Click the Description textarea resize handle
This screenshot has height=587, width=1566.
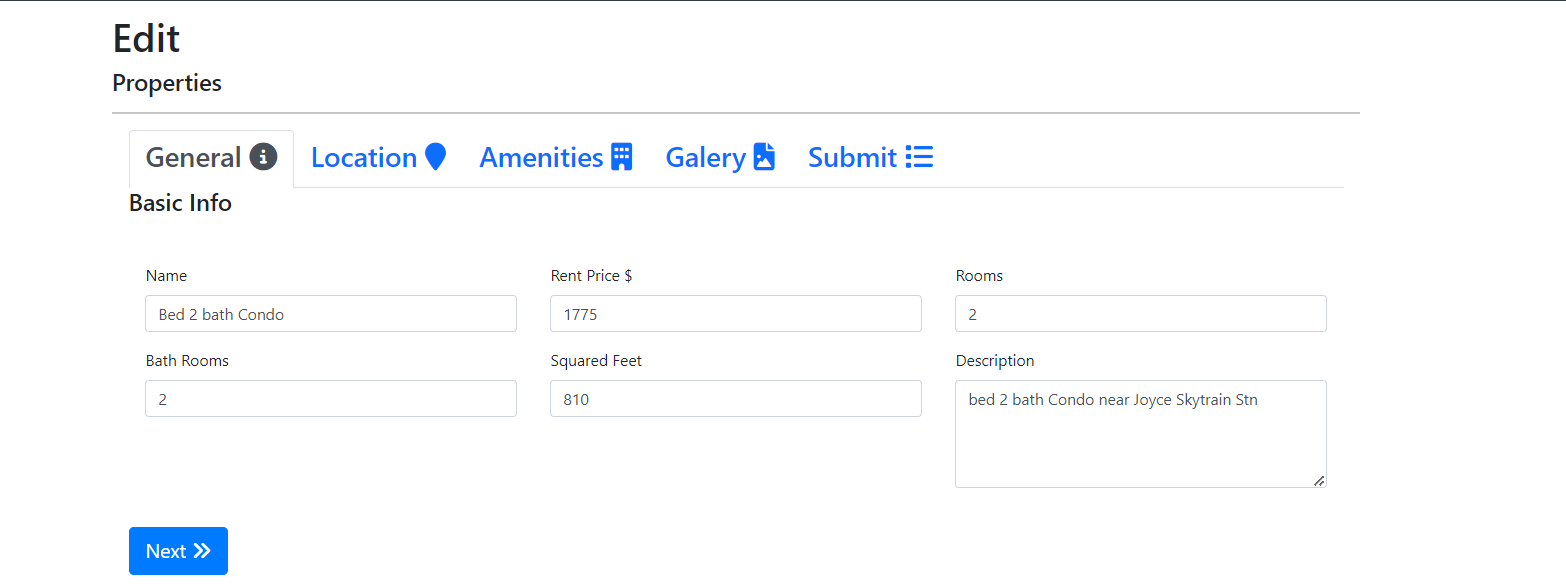coord(1319,481)
